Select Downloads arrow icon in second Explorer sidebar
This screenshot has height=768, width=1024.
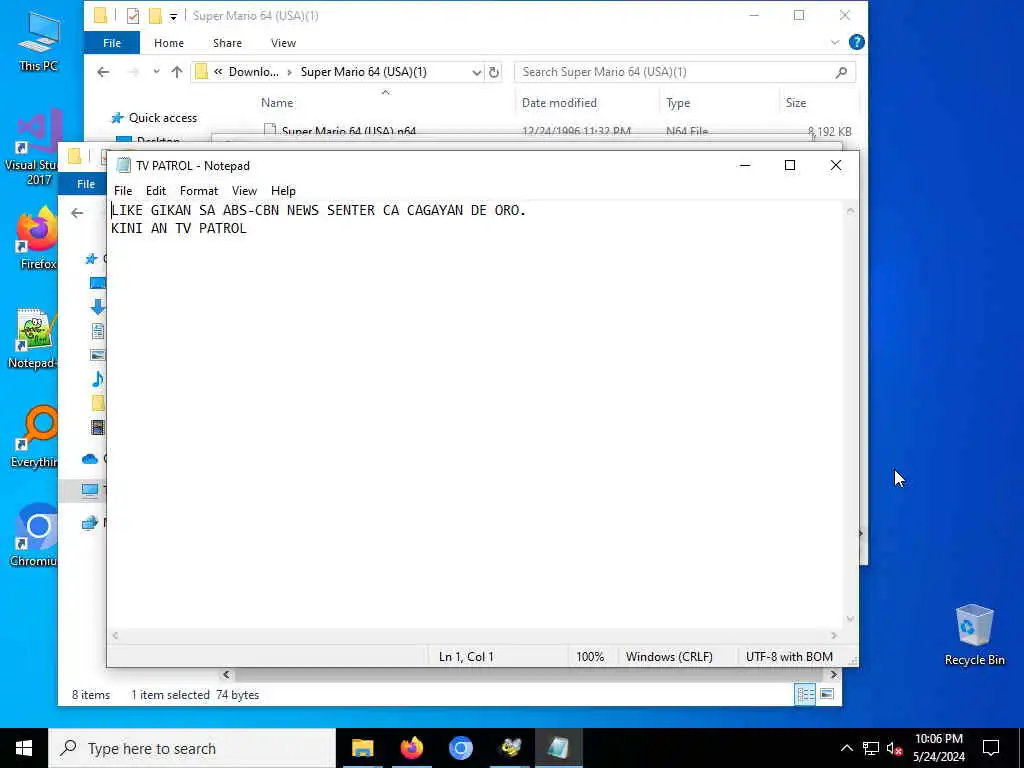pyautogui.click(x=98, y=307)
